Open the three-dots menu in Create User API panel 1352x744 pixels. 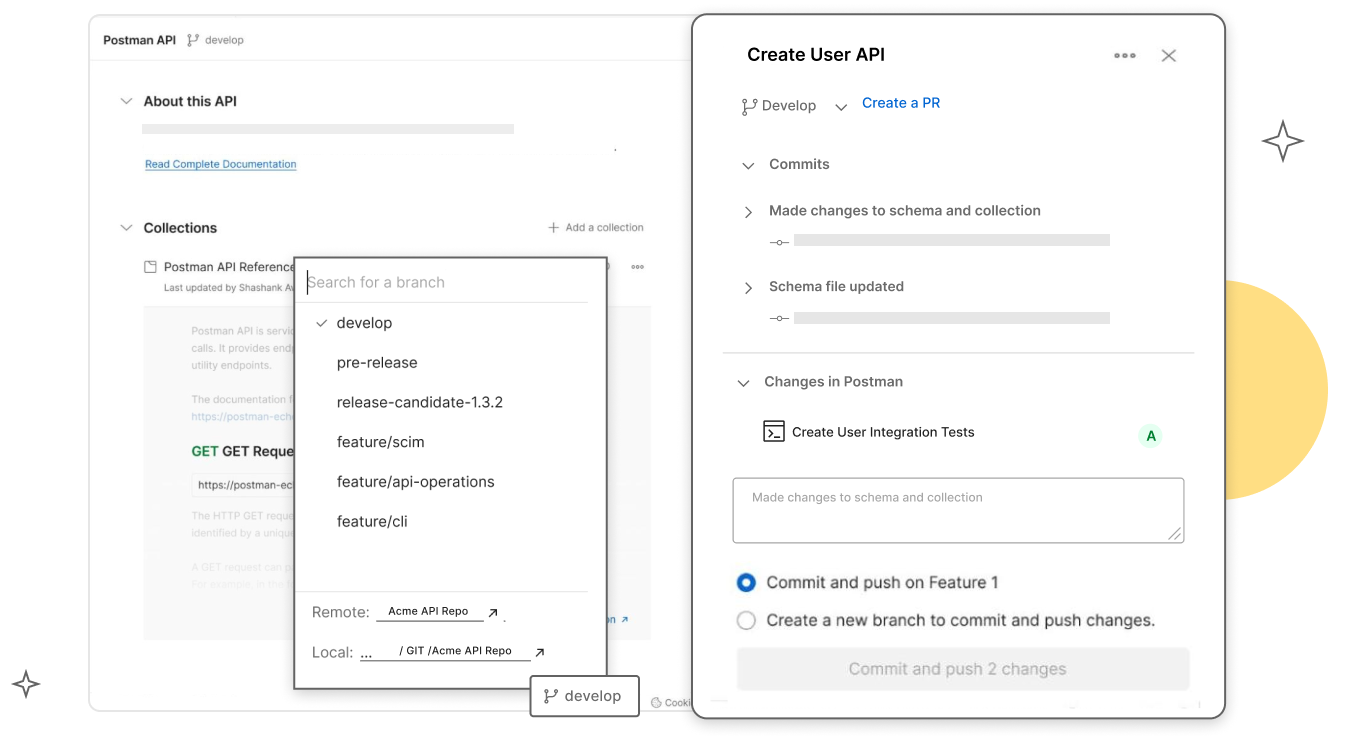(x=1124, y=56)
